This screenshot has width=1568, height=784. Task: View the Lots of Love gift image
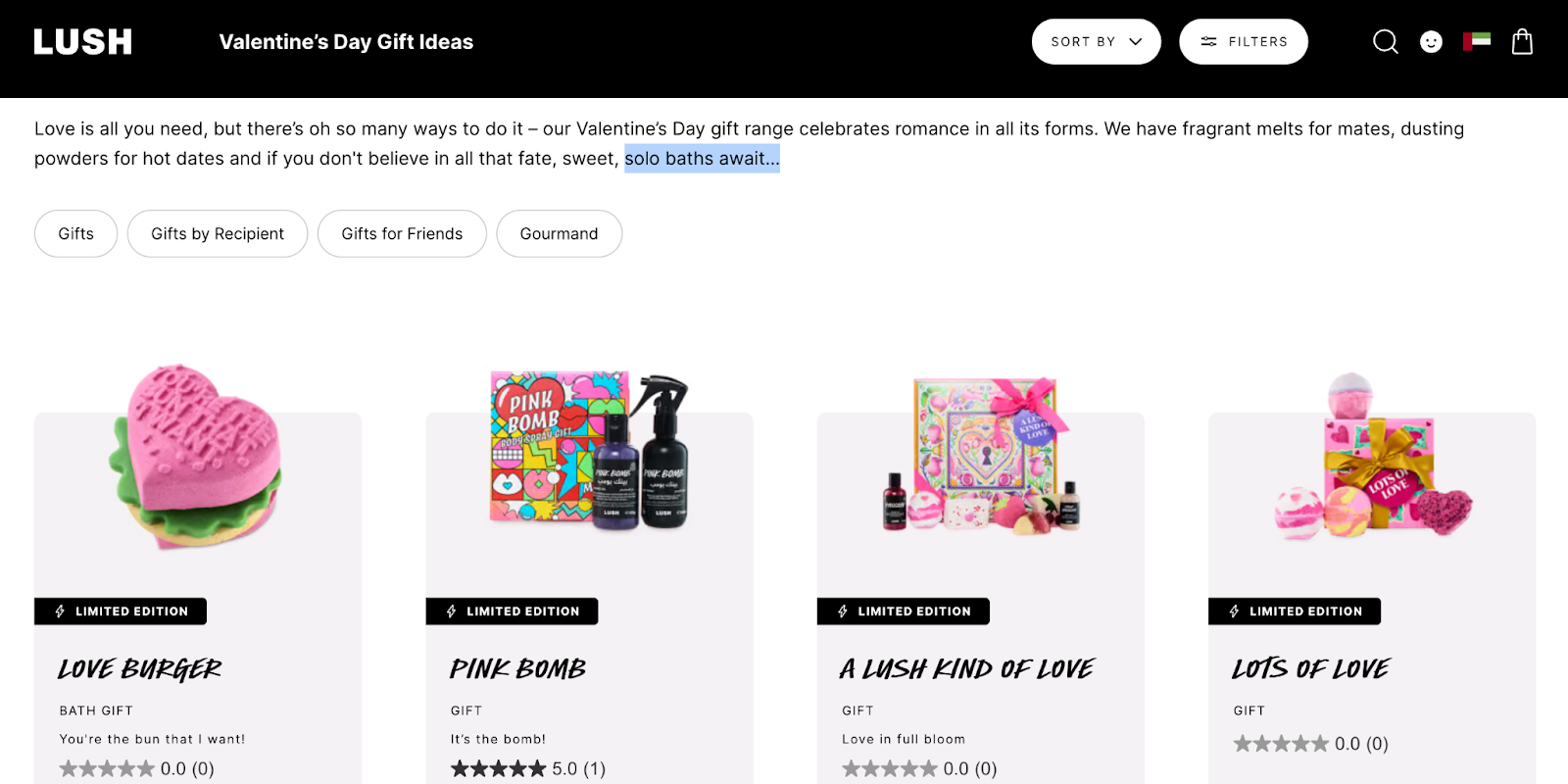[x=1372, y=457]
